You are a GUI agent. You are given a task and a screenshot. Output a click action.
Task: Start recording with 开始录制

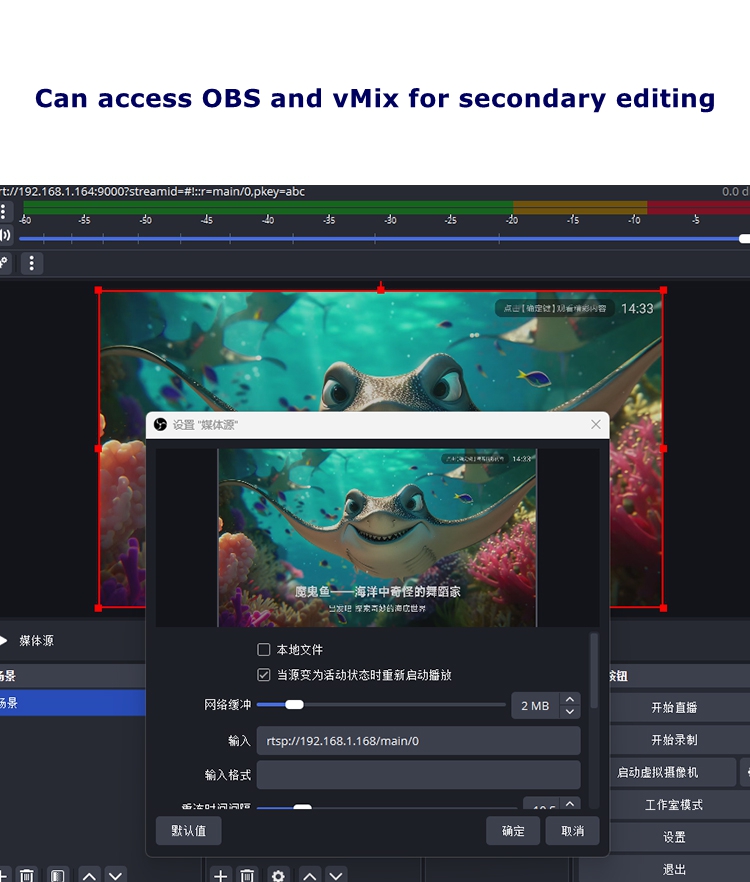tap(674, 740)
